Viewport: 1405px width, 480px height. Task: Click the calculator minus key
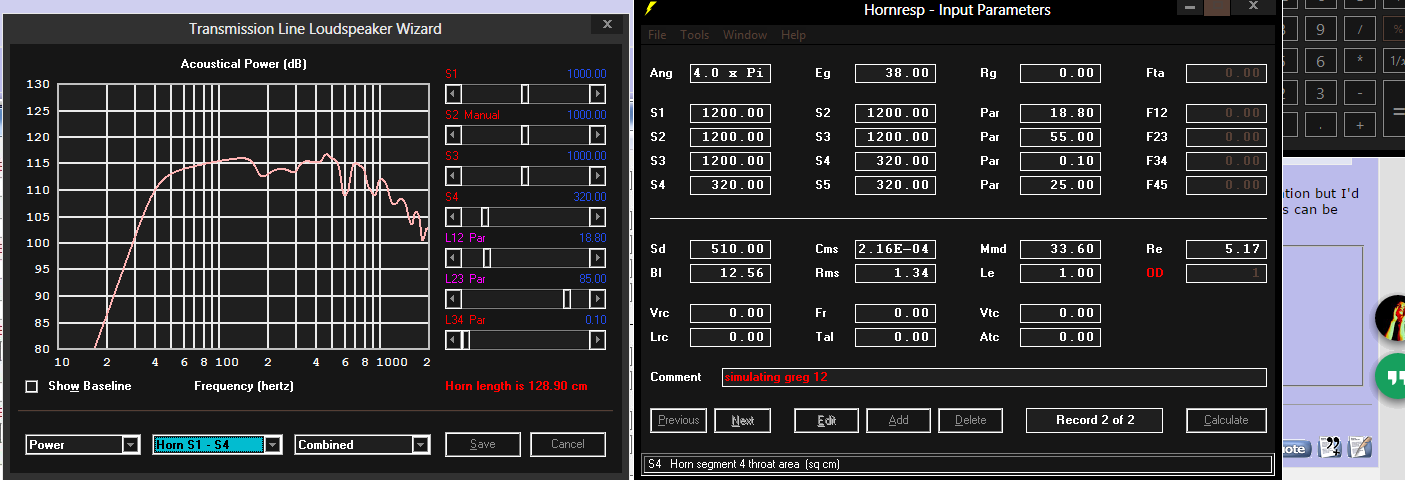click(1359, 94)
